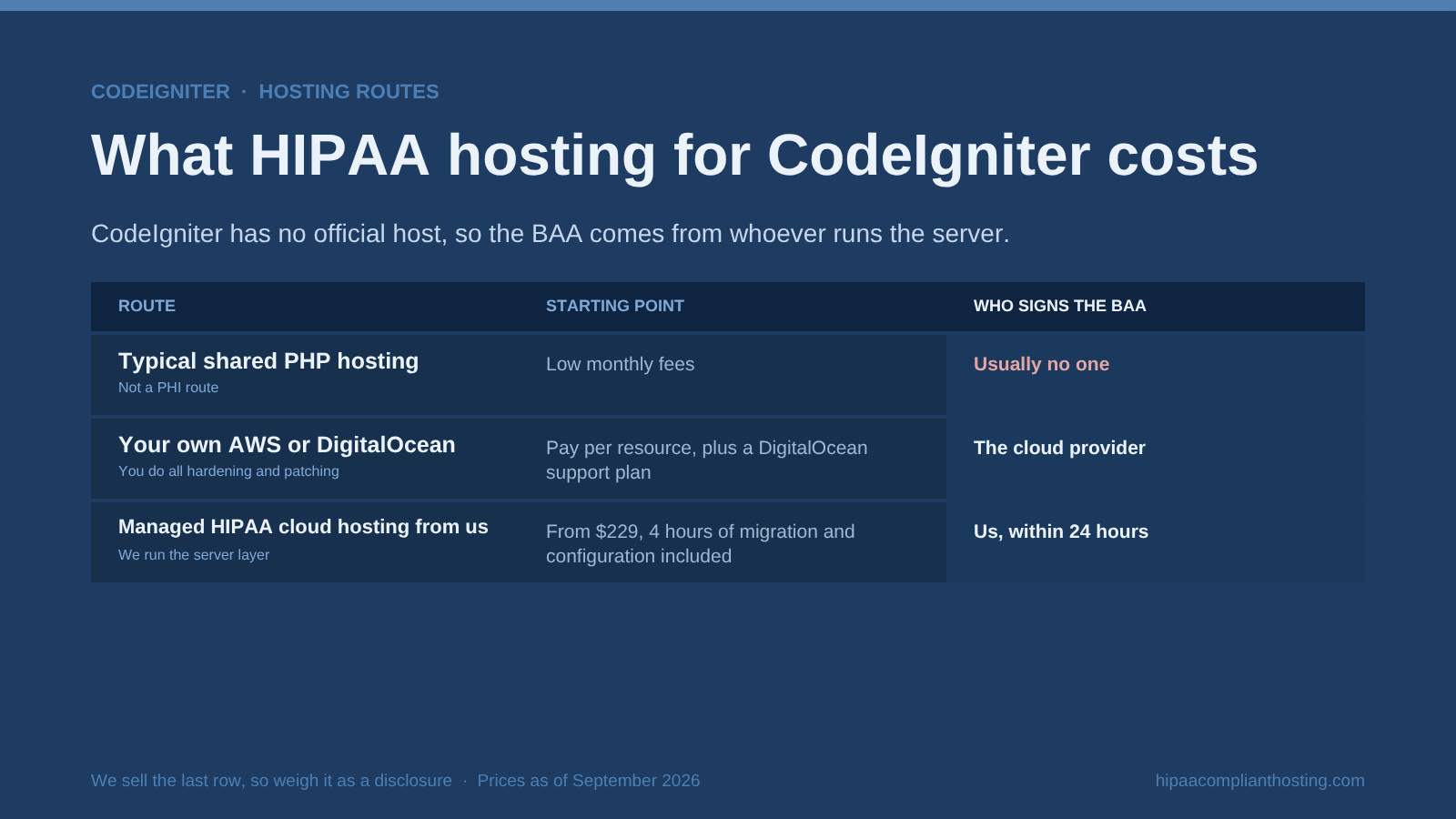Click 'Prices as of September 2026' footer text
The image size is (1456, 819).
point(589,781)
